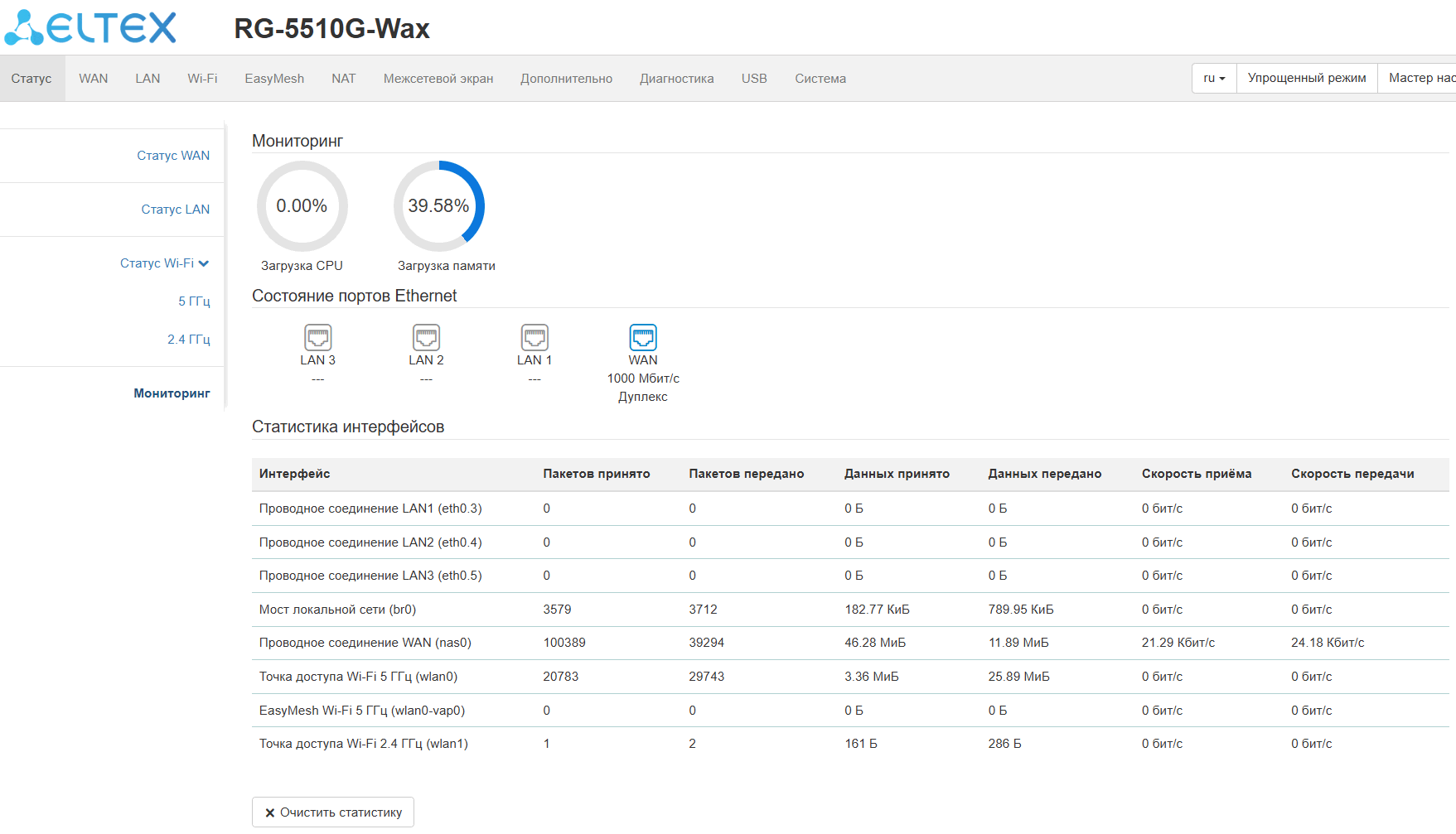
Task: Click the CPU load gauge showing 0.00%
Action: click(x=302, y=206)
